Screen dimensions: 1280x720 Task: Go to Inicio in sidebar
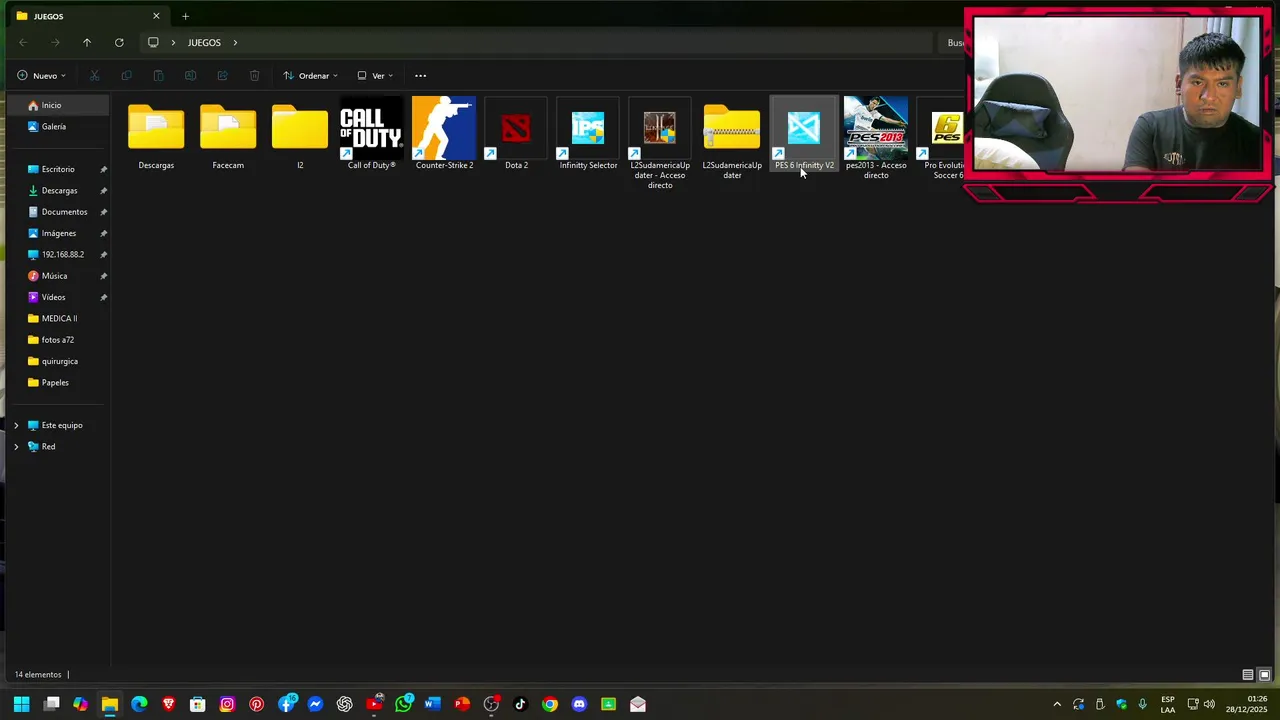pos(57,105)
